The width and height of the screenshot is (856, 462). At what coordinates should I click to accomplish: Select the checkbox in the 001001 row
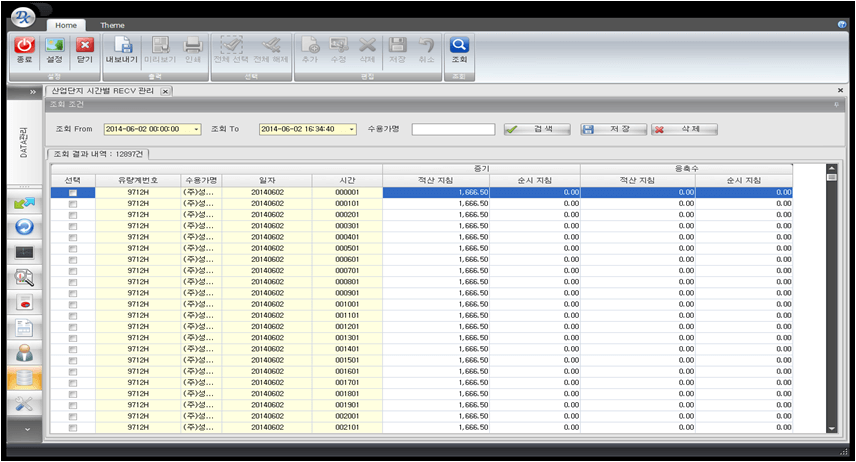[72, 304]
